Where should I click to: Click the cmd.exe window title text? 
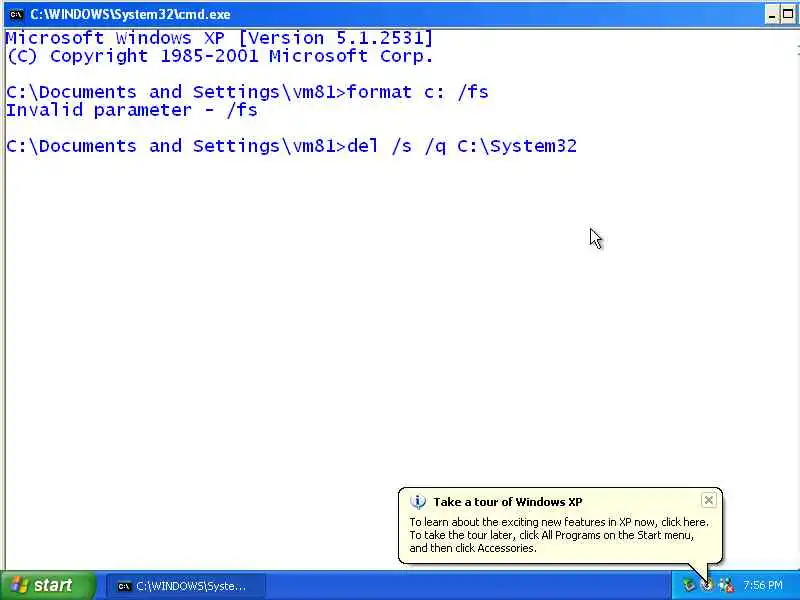(x=130, y=14)
